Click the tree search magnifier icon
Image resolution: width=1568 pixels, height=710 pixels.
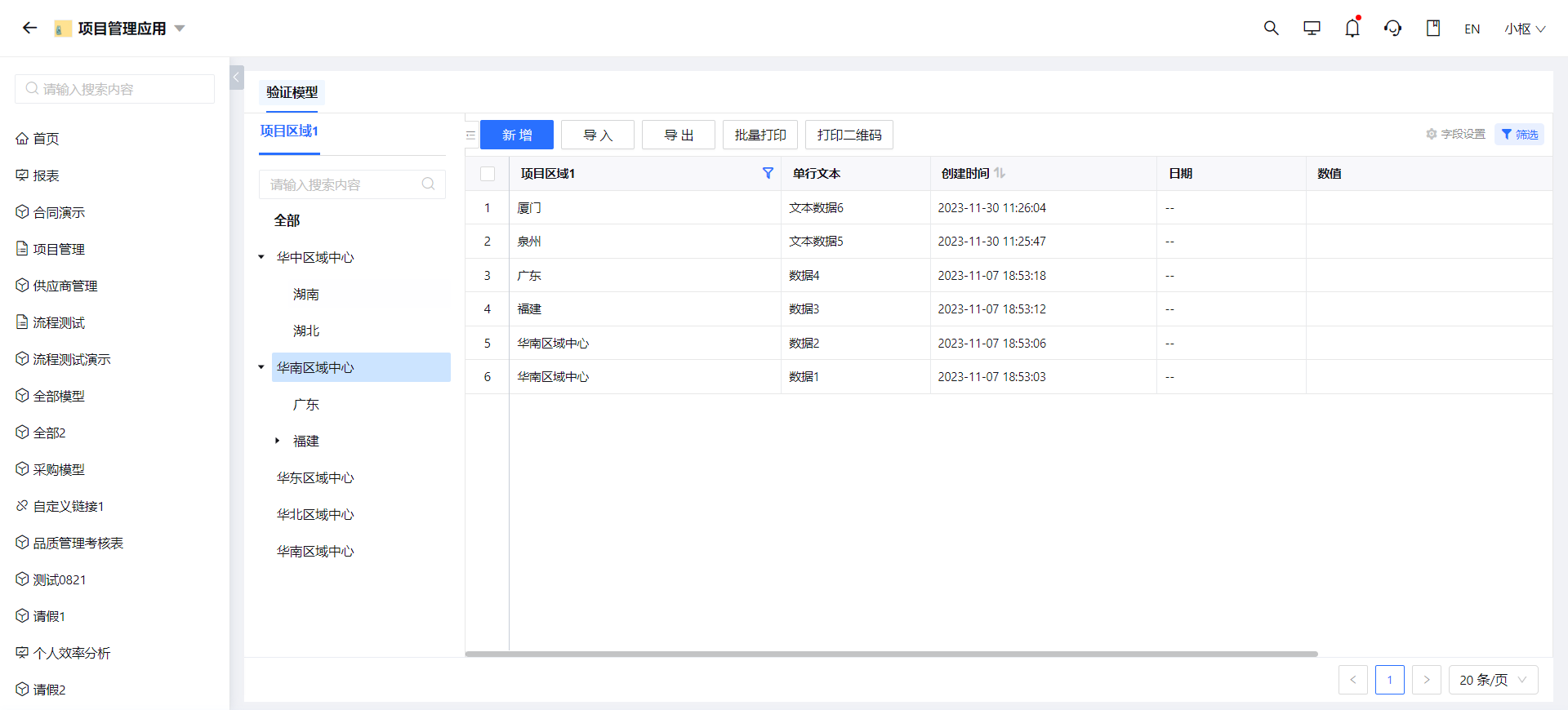(x=429, y=184)
